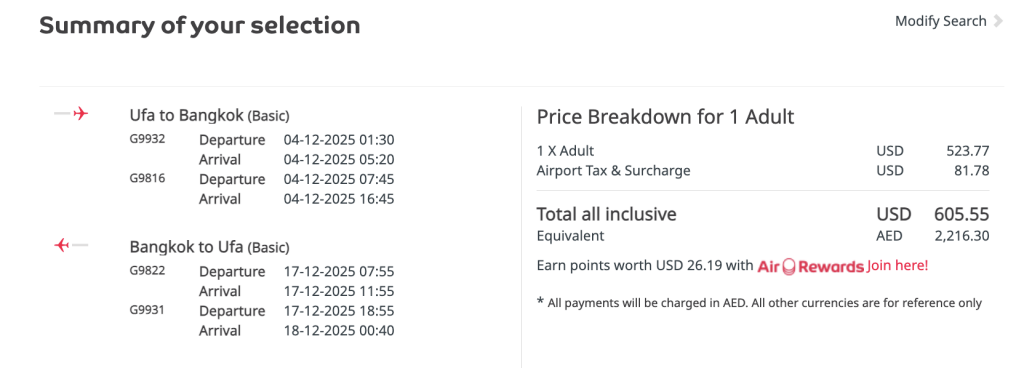Click the return red airplane icon
1024x368 pixels.
63,245
